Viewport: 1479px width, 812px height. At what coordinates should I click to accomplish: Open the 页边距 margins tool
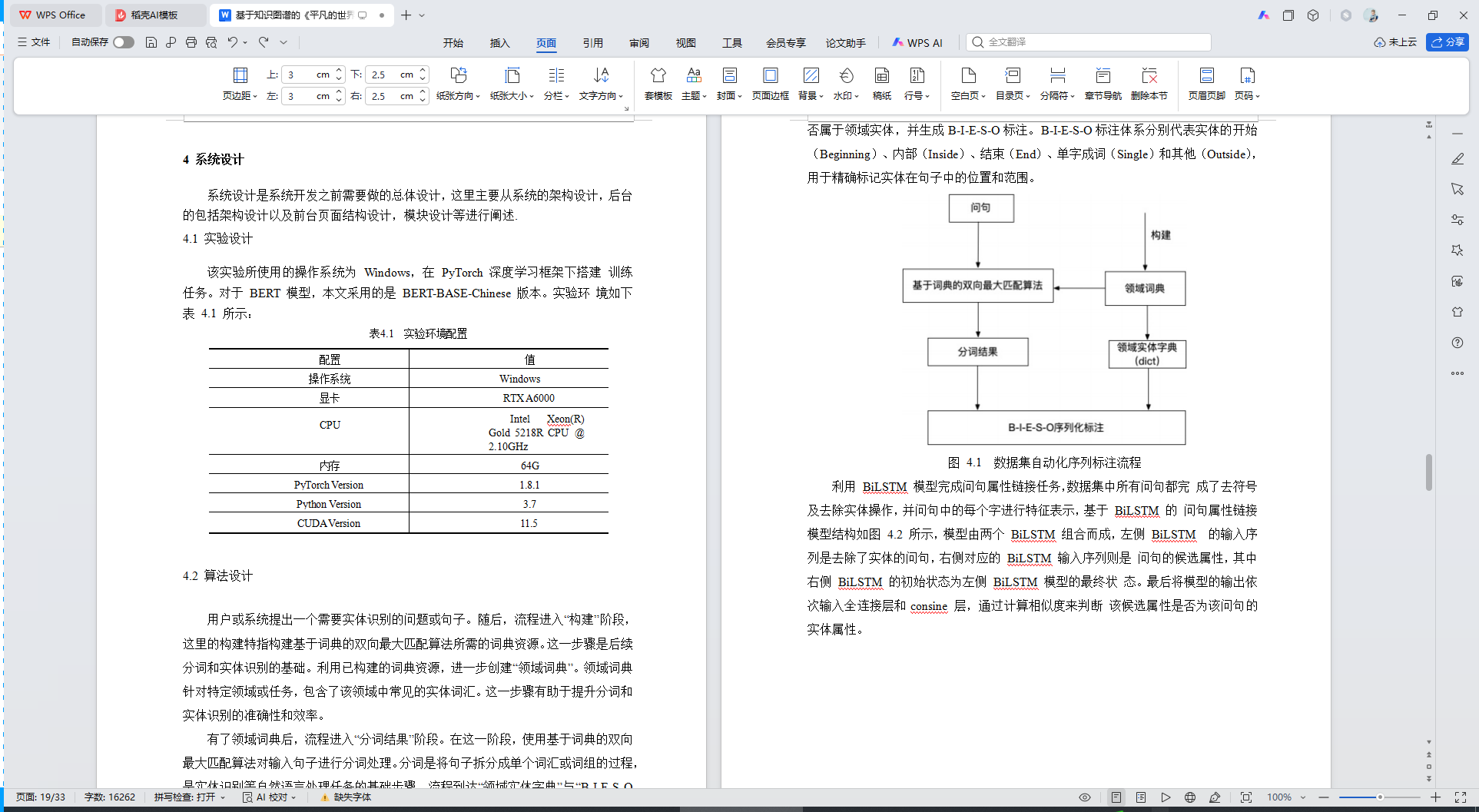(240, 84)
